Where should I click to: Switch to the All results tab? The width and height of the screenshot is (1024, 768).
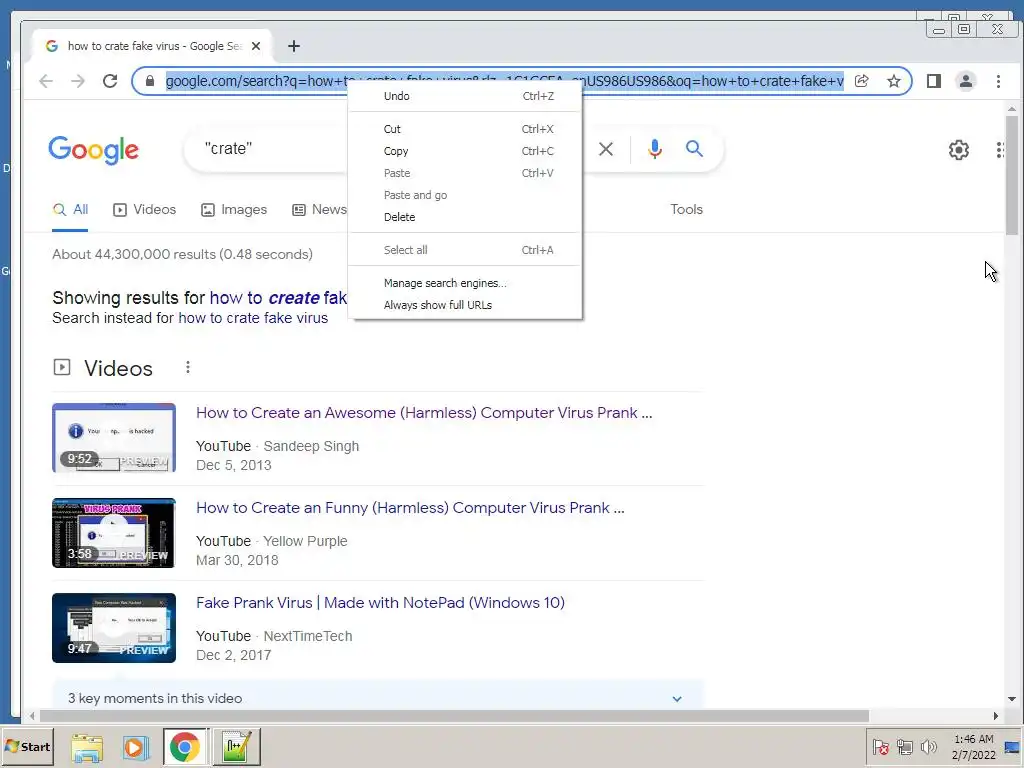pyautogui.click(x=70, y=210)
